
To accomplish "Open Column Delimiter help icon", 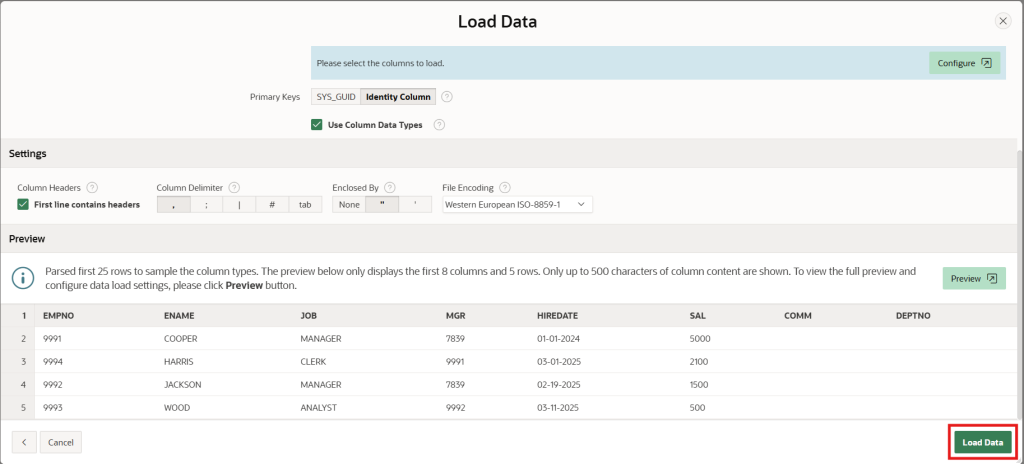I will (234, 188).
